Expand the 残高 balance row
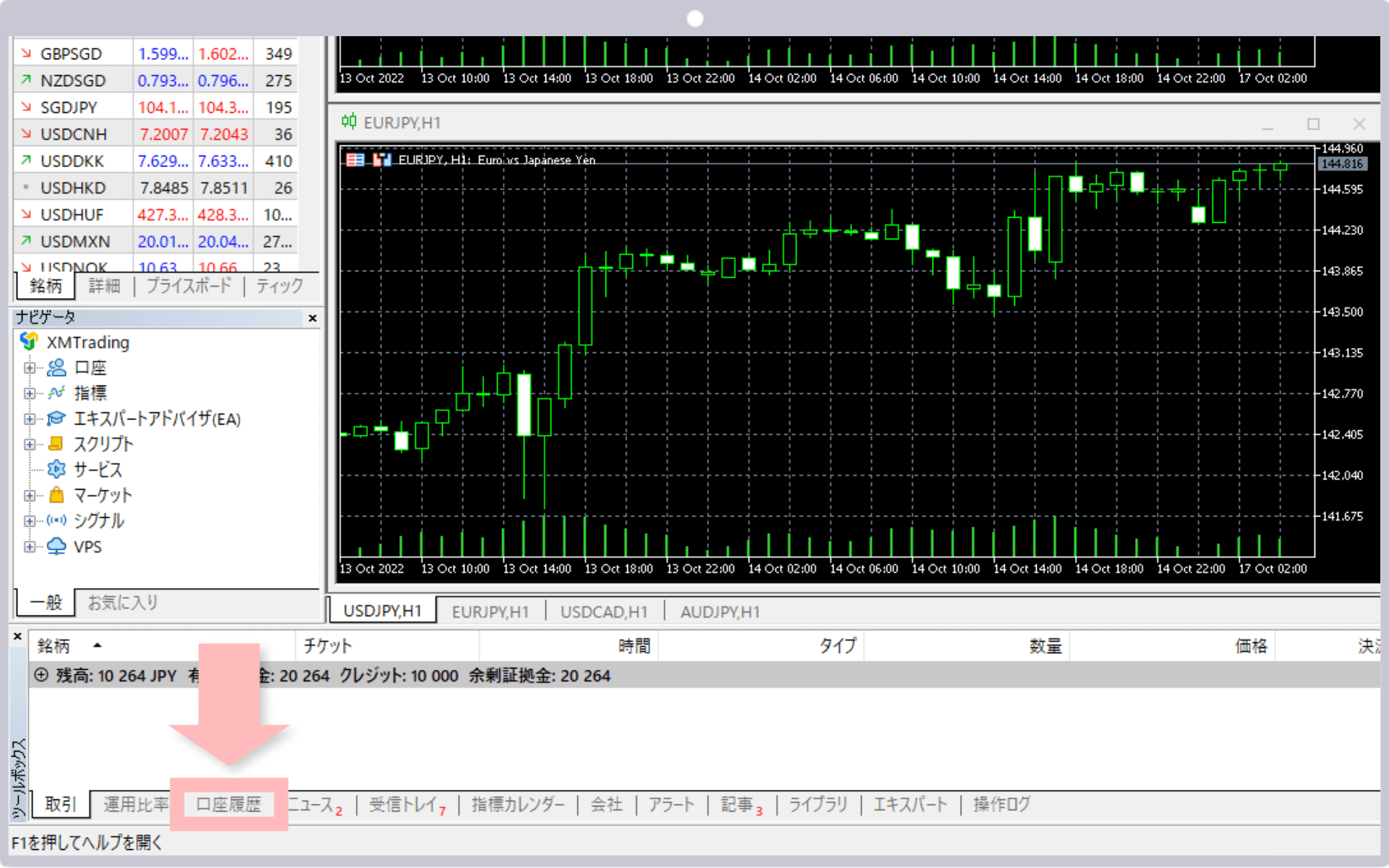Viewport: 1389px width, 868px height. pyautogui.click(x=41, y=675)
